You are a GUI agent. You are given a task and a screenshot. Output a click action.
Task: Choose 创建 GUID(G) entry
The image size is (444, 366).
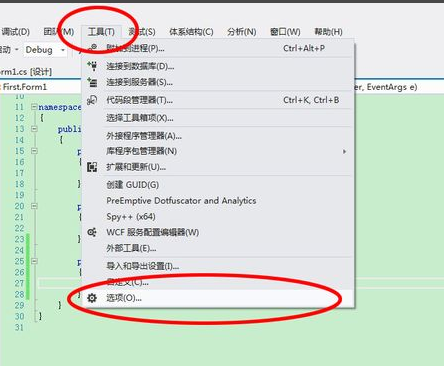[x=218, y=185]
